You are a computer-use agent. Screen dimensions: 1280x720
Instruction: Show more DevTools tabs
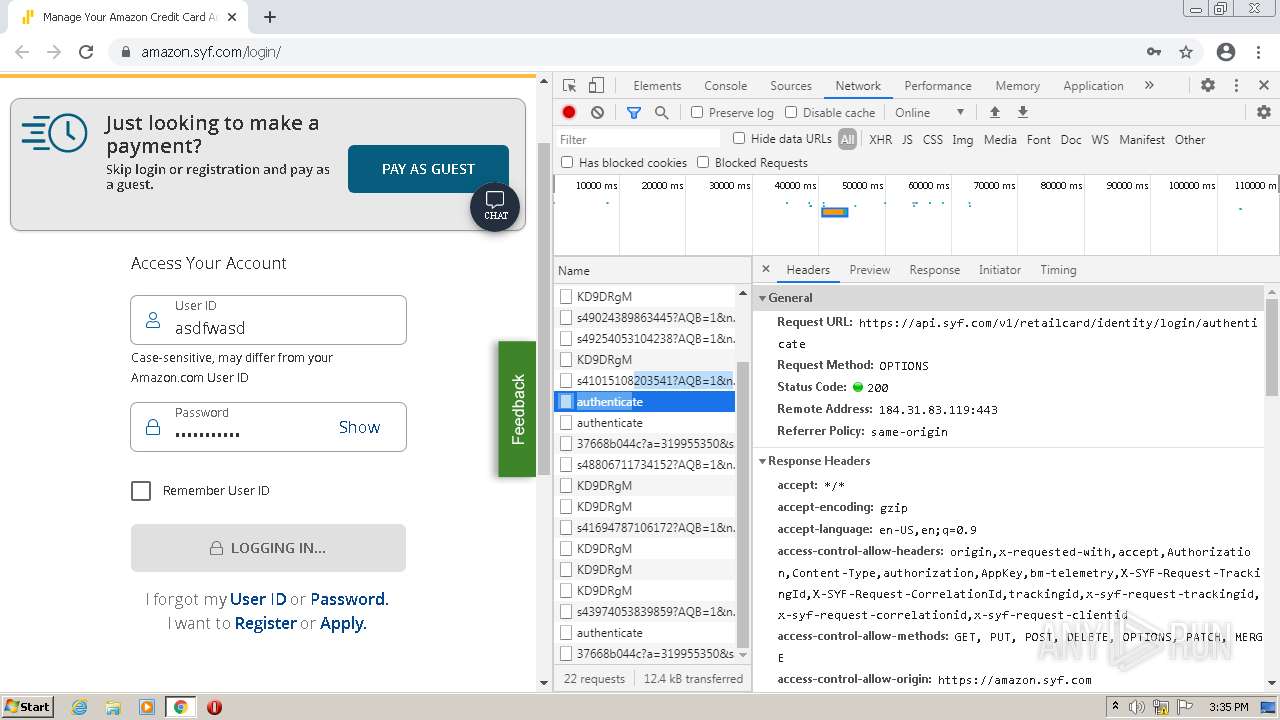tap(1149, 86)
